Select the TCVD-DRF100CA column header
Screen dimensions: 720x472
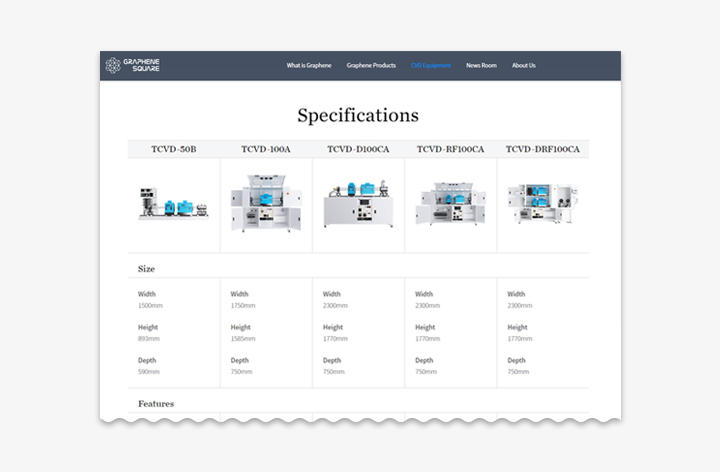click(x=543, y=149)
